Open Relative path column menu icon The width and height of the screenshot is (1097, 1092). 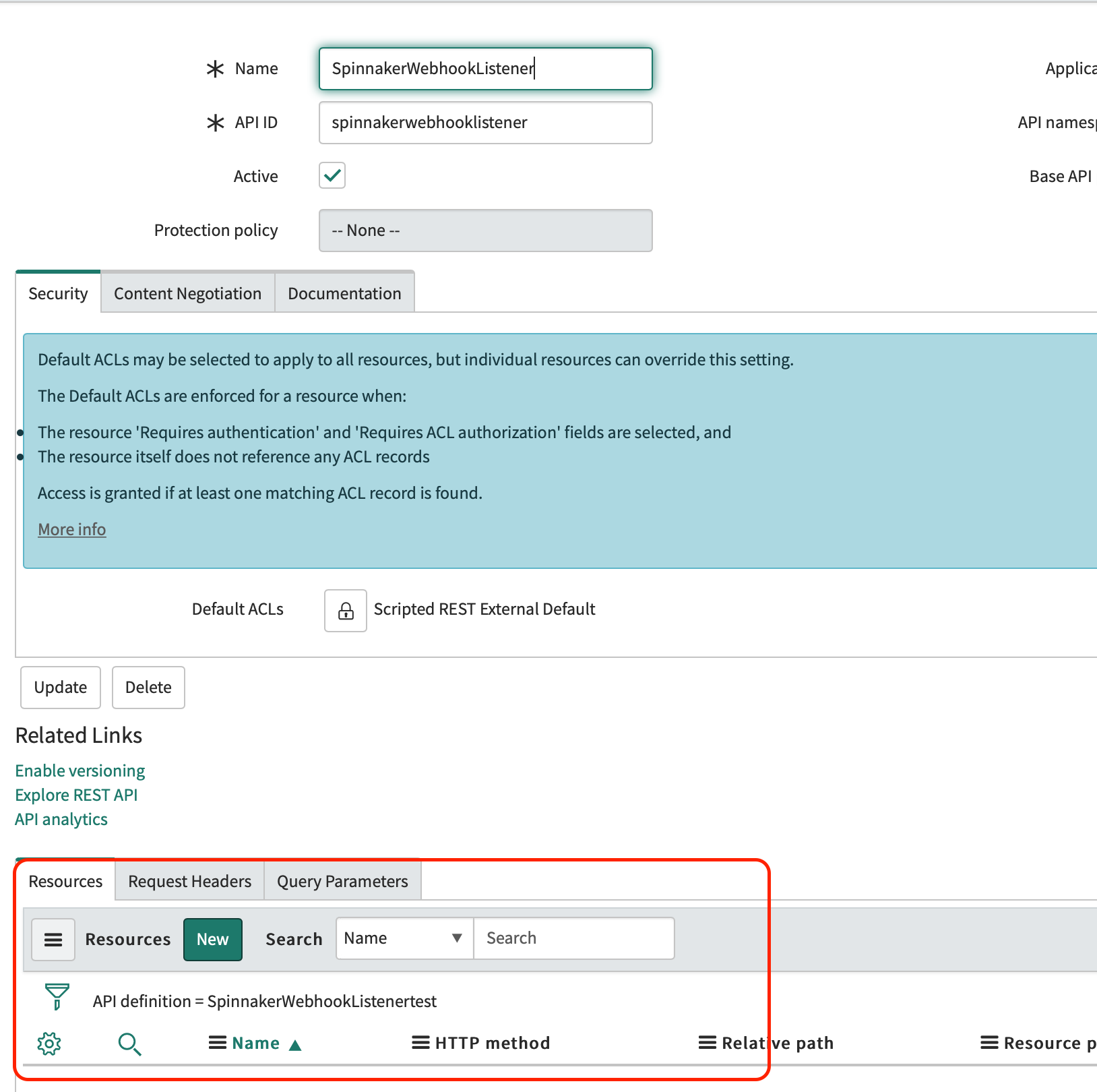tap(707, 1043)
